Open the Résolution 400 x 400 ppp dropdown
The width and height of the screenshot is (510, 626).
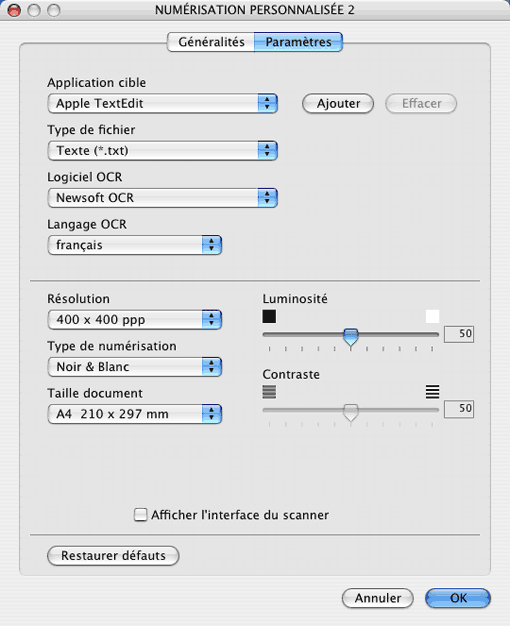click(135, 319)
